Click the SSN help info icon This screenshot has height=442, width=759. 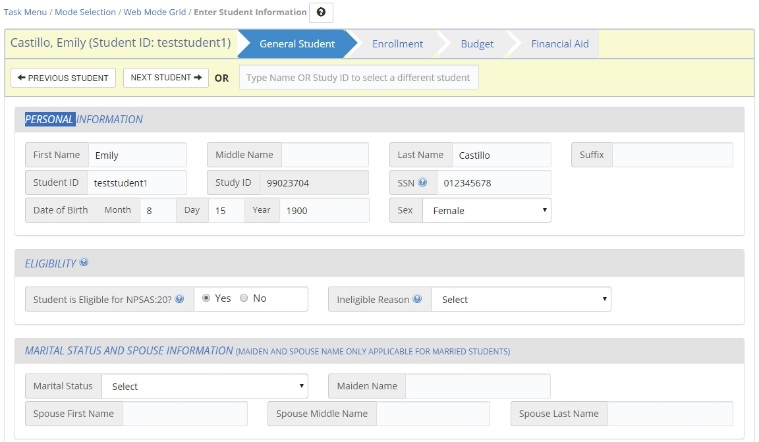423,183
